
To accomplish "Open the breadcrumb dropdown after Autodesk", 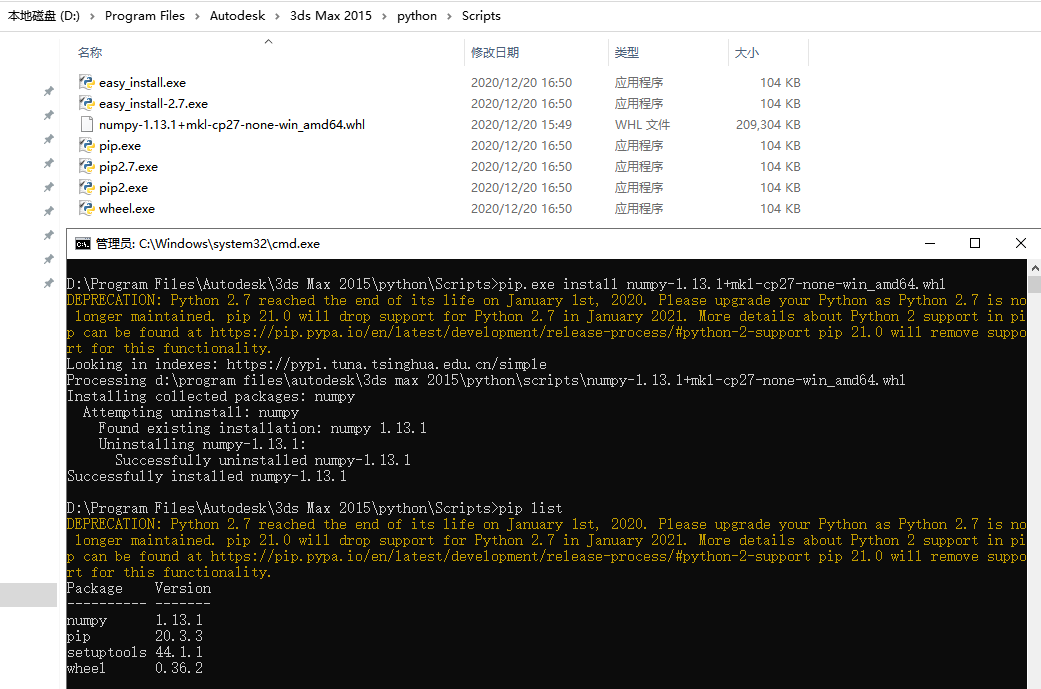I will 275,15.
